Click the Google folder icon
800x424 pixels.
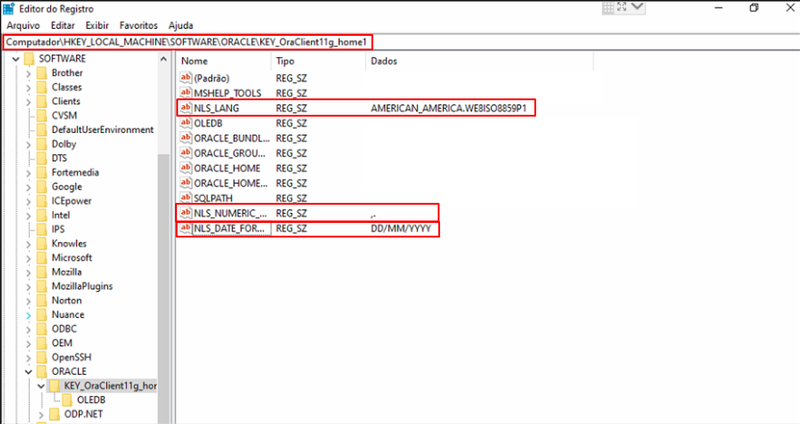click(42, 187)
